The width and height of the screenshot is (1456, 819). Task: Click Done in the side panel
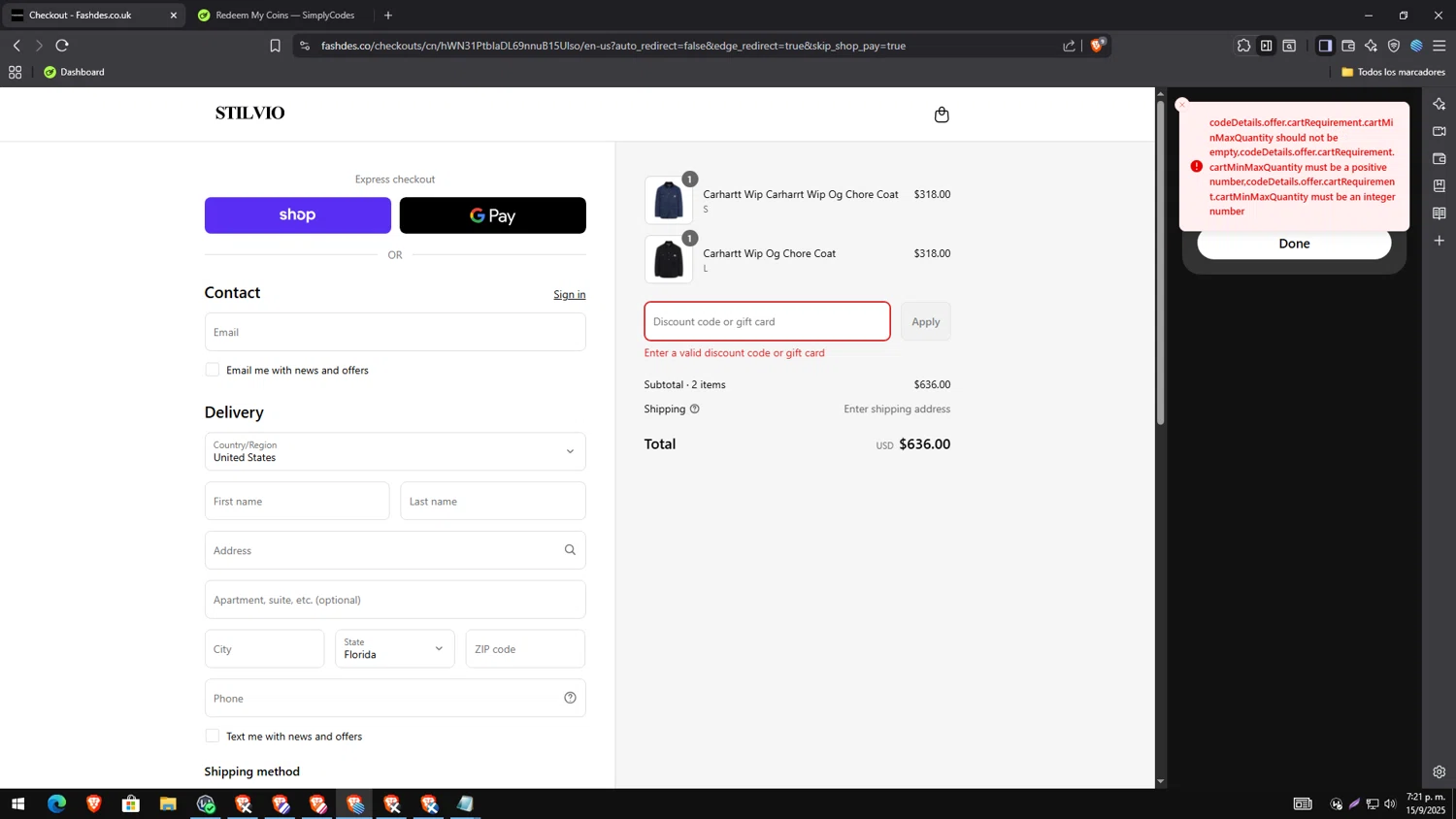(x=1294, y=244)
